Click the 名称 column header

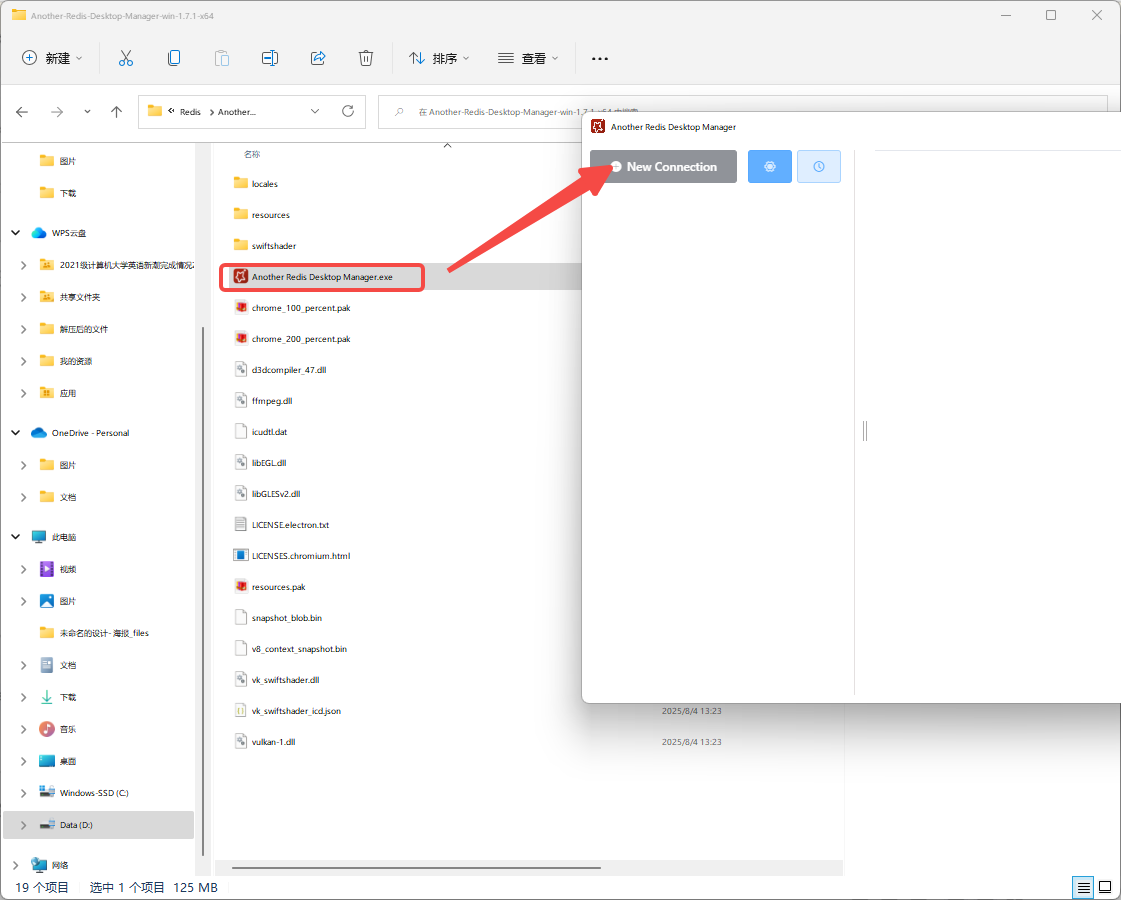tap(252, 154)
